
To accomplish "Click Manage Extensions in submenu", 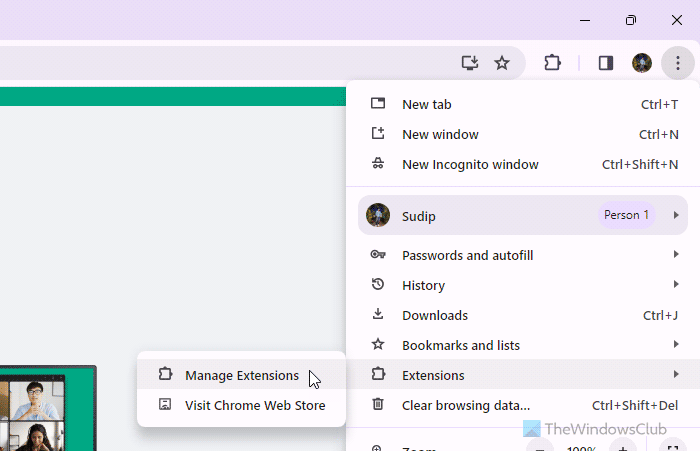I will (242, 375).
